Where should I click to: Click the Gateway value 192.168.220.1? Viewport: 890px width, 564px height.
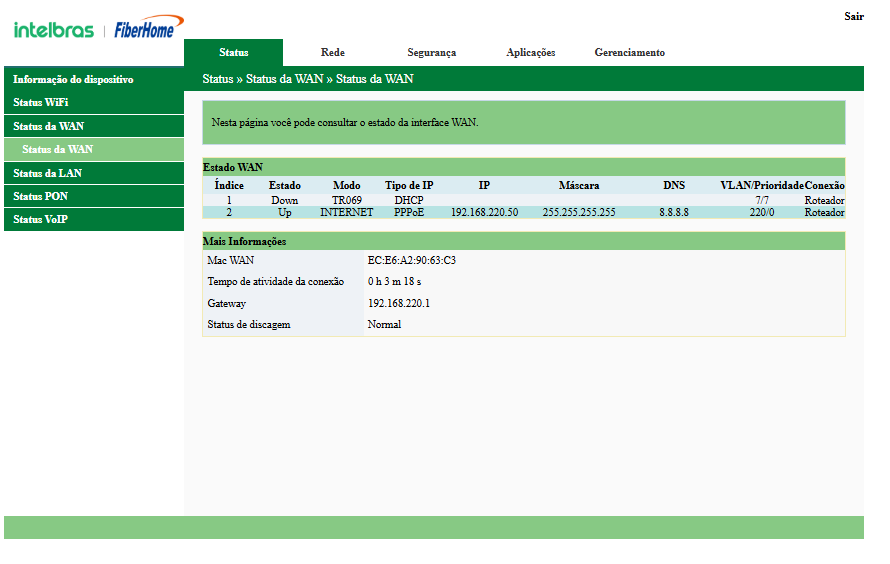(x=399, y=303)
